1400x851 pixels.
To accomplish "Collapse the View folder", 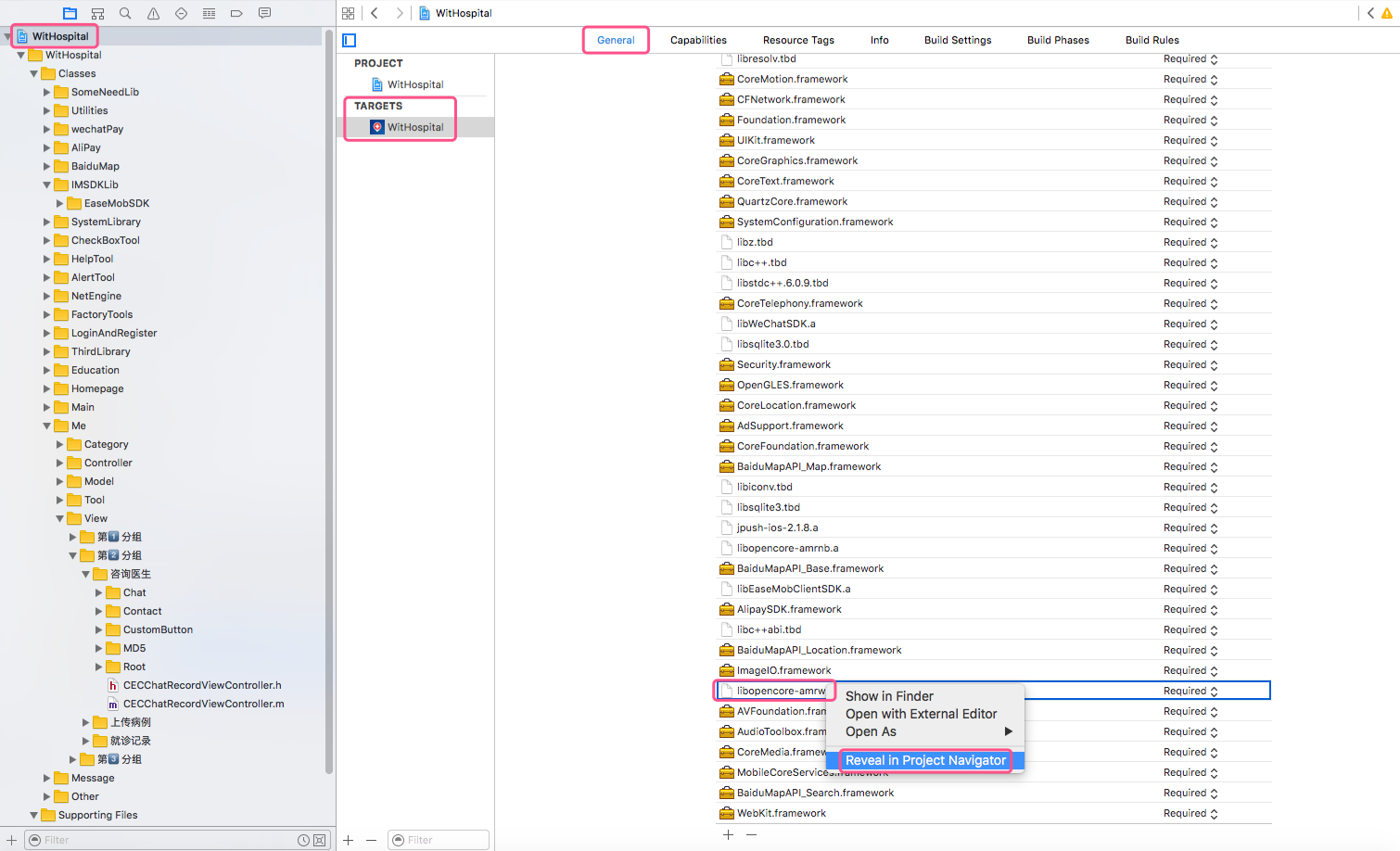I will point(60,518).
